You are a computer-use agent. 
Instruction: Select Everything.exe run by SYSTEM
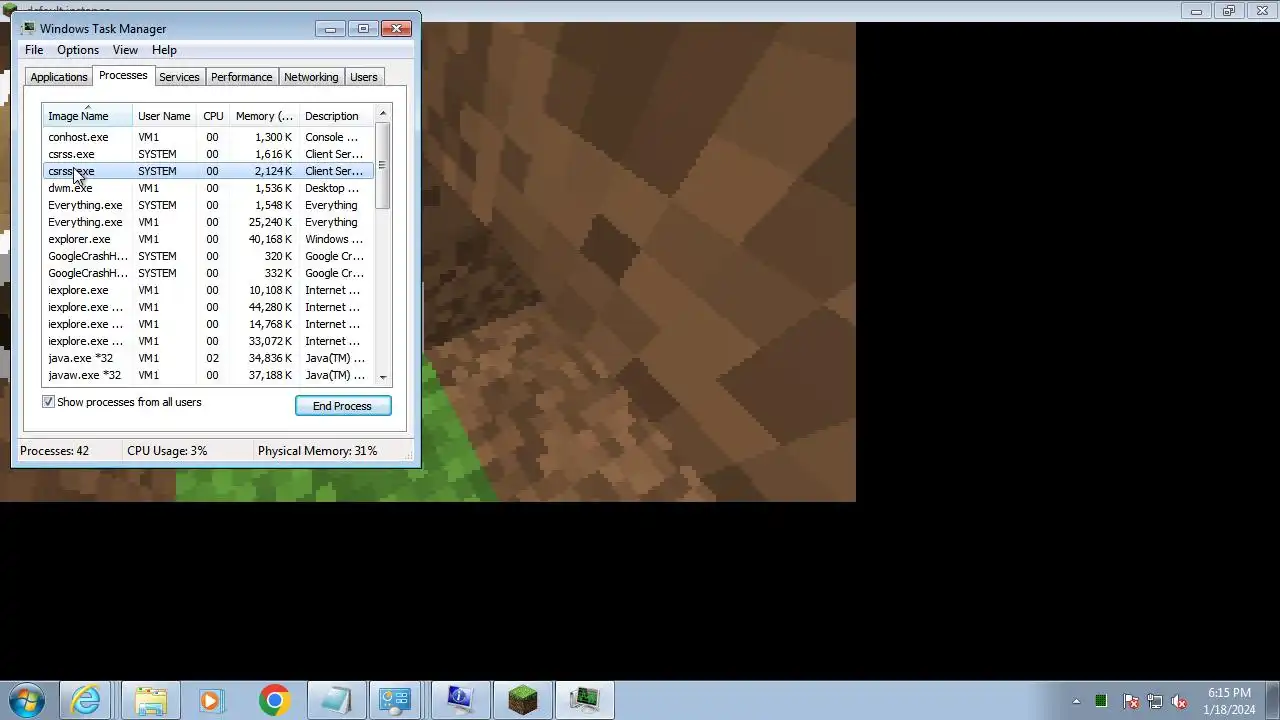pyautogui.click(x=208, y=205)
